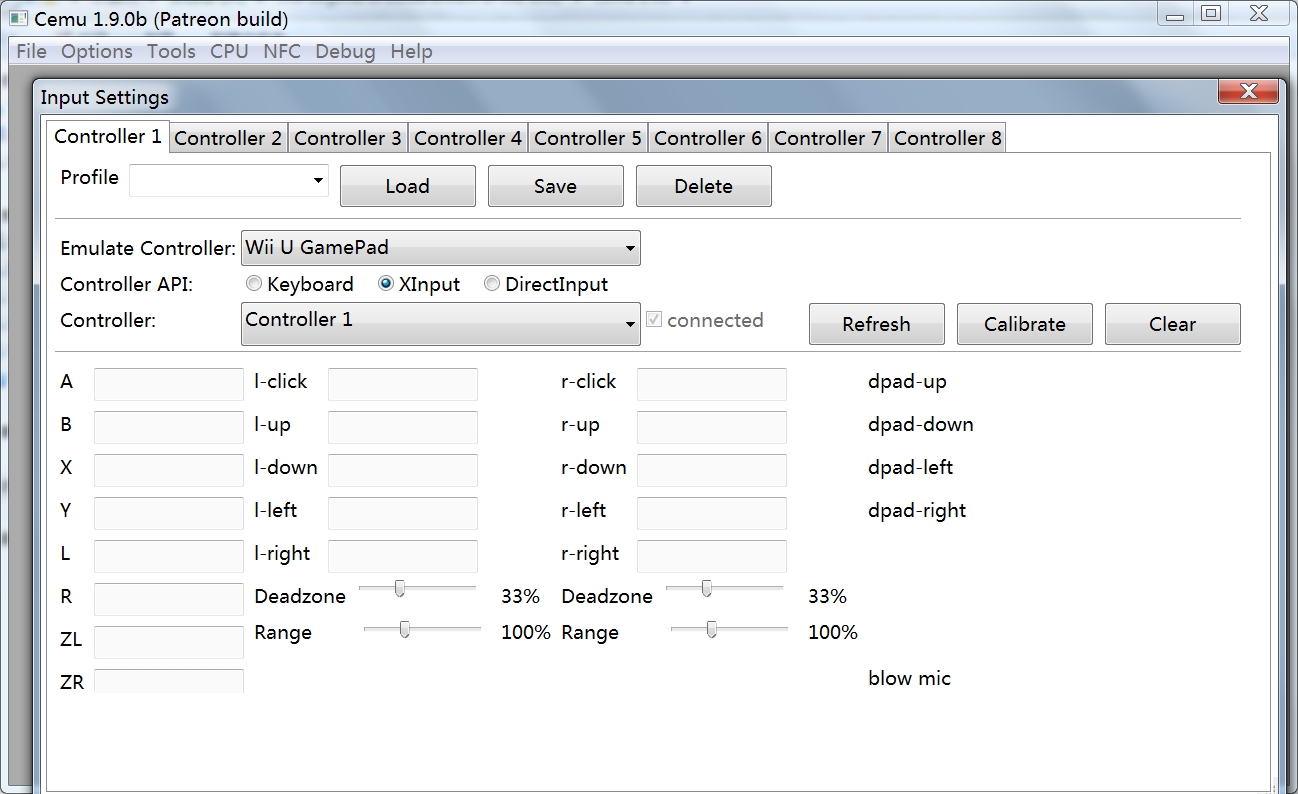Viewport: 1298px width, 794px height.
Task: Click the "dpad-up" label
Action: click(907, 381)
